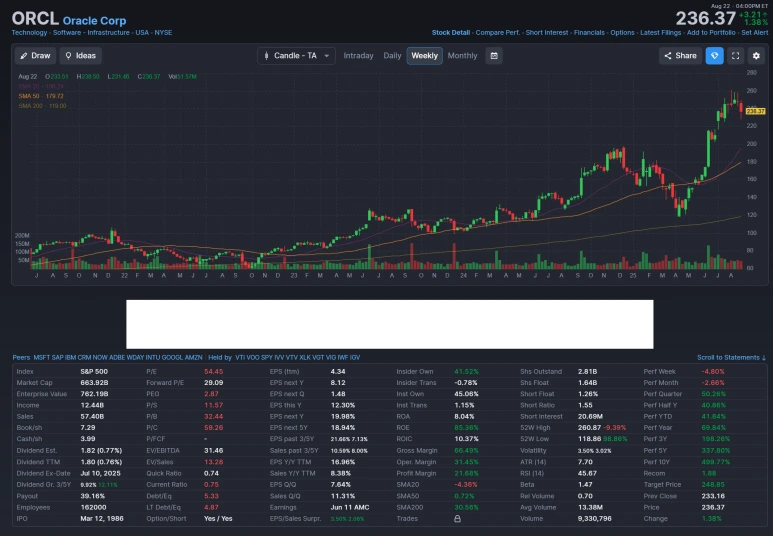
Task: Open the Latest Filings link
Action: tap(661, 33)
